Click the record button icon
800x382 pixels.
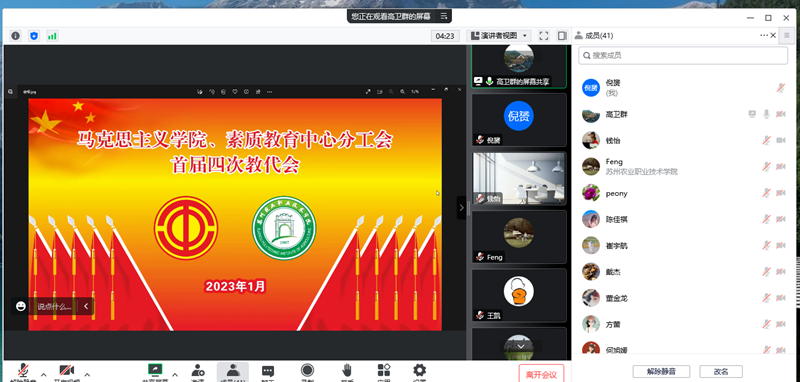pos(307,370)
